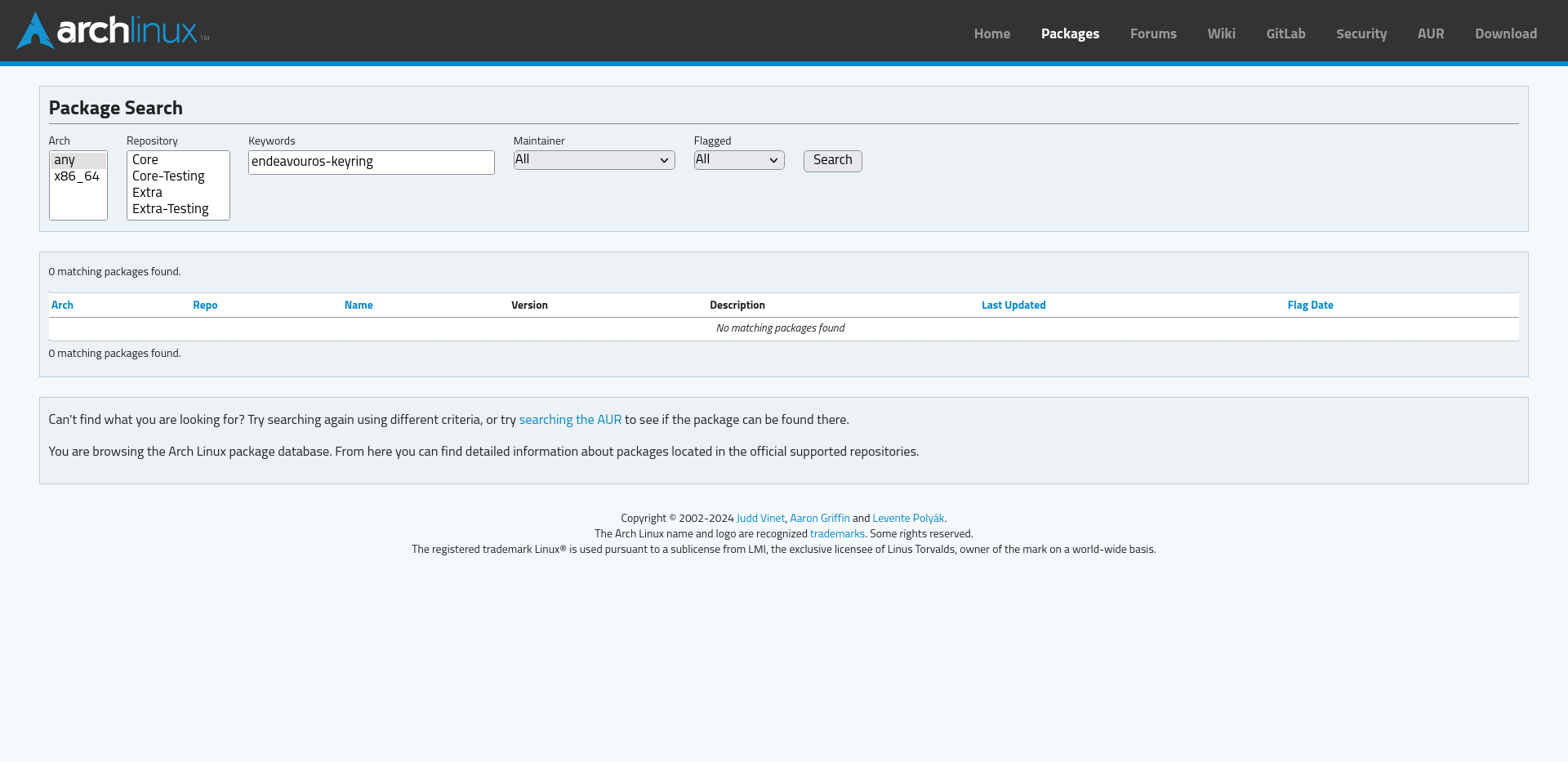Click the Search button
Image resolution: width=1568 pixels, height=762 pixels.
point(832,161)
